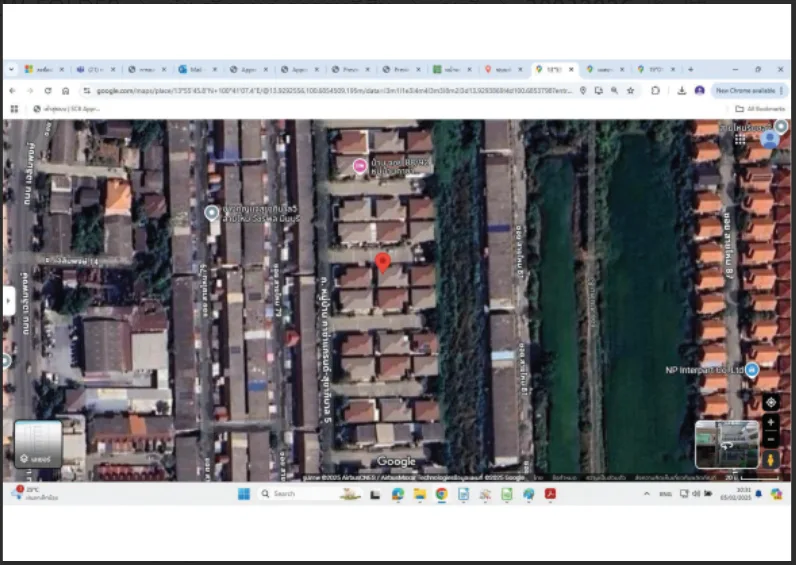Switch to the green spreadsheet browser tab
Image resolution: width=796 pixels, height=565 pixels.
click(x=453, y=69)
